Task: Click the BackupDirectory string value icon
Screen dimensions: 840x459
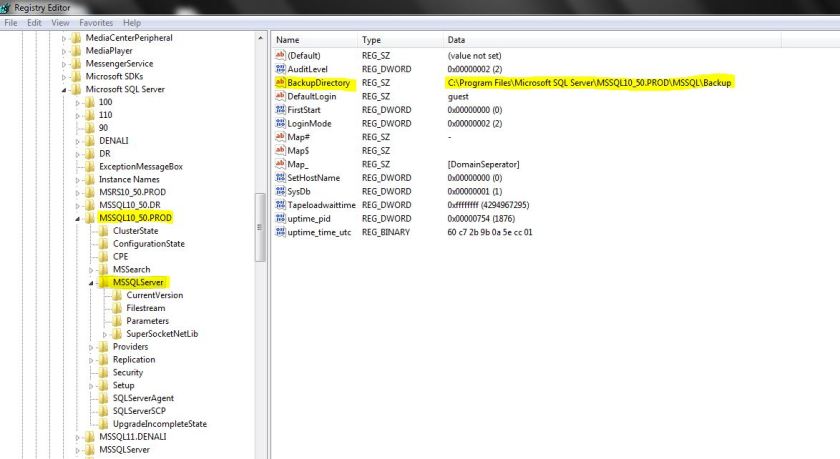Action: pos(280,83)
